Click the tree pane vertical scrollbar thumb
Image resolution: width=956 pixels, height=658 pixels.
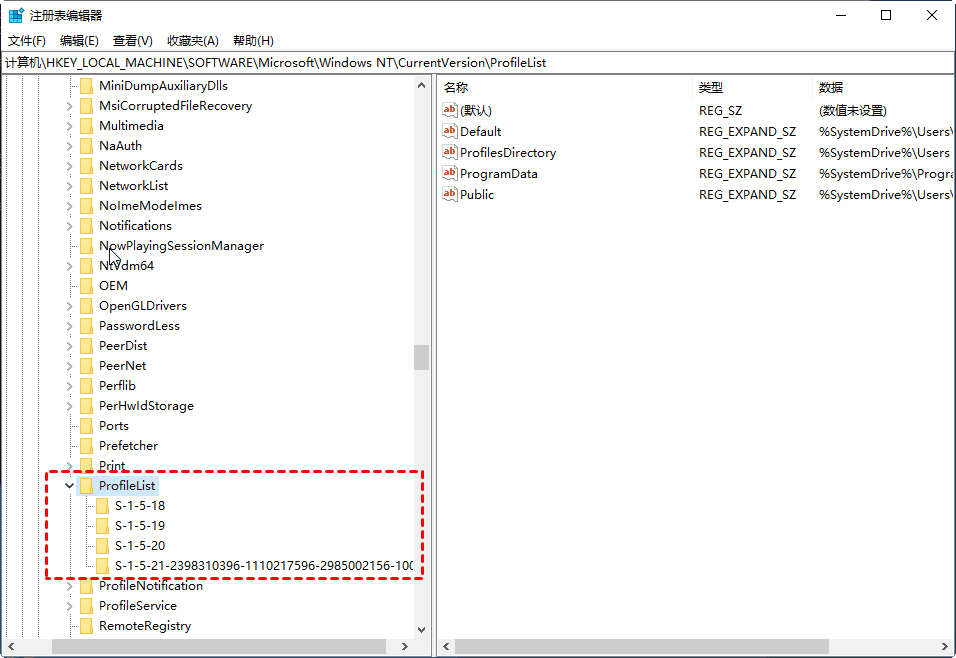(421, 357)
